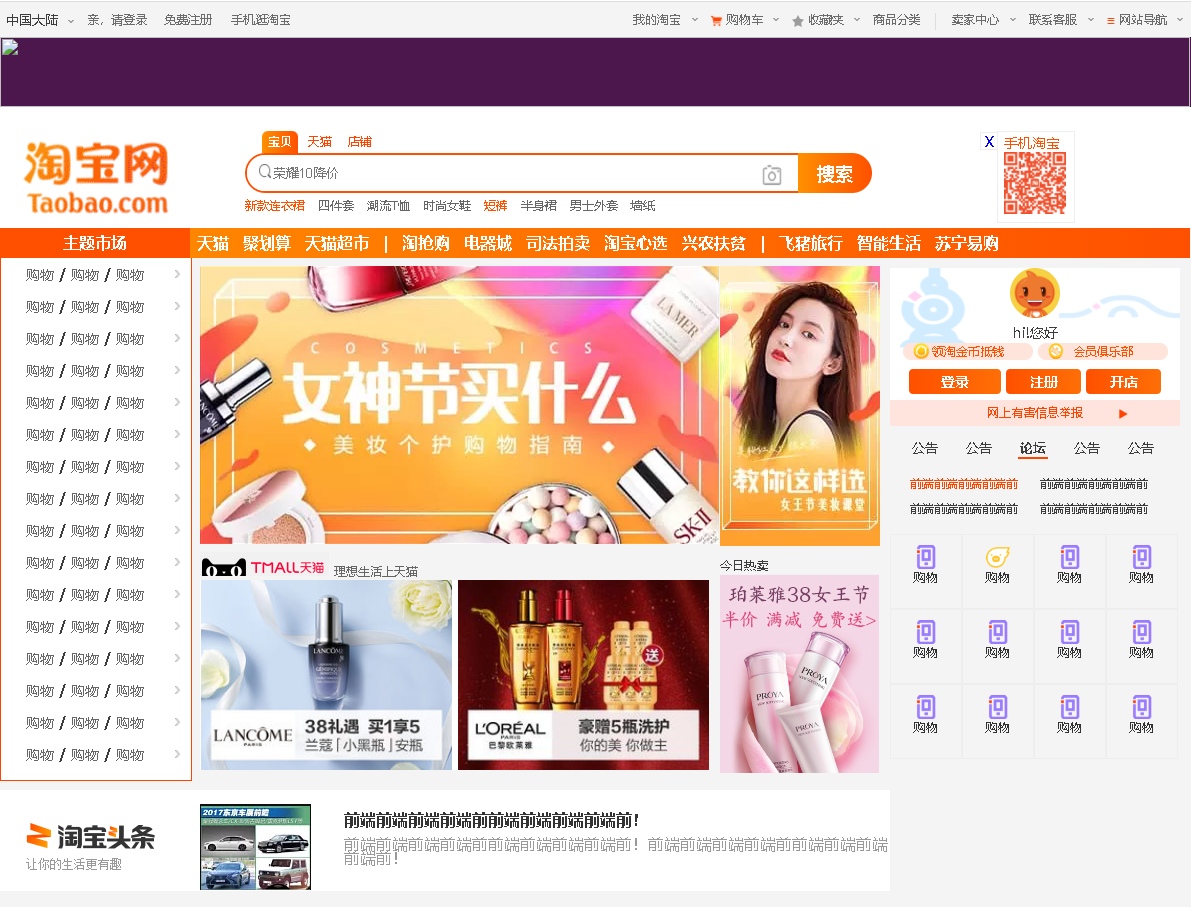Click the 淘宝头条 logo
Viewport: 1191px width, 907px height.
point(90,836)
